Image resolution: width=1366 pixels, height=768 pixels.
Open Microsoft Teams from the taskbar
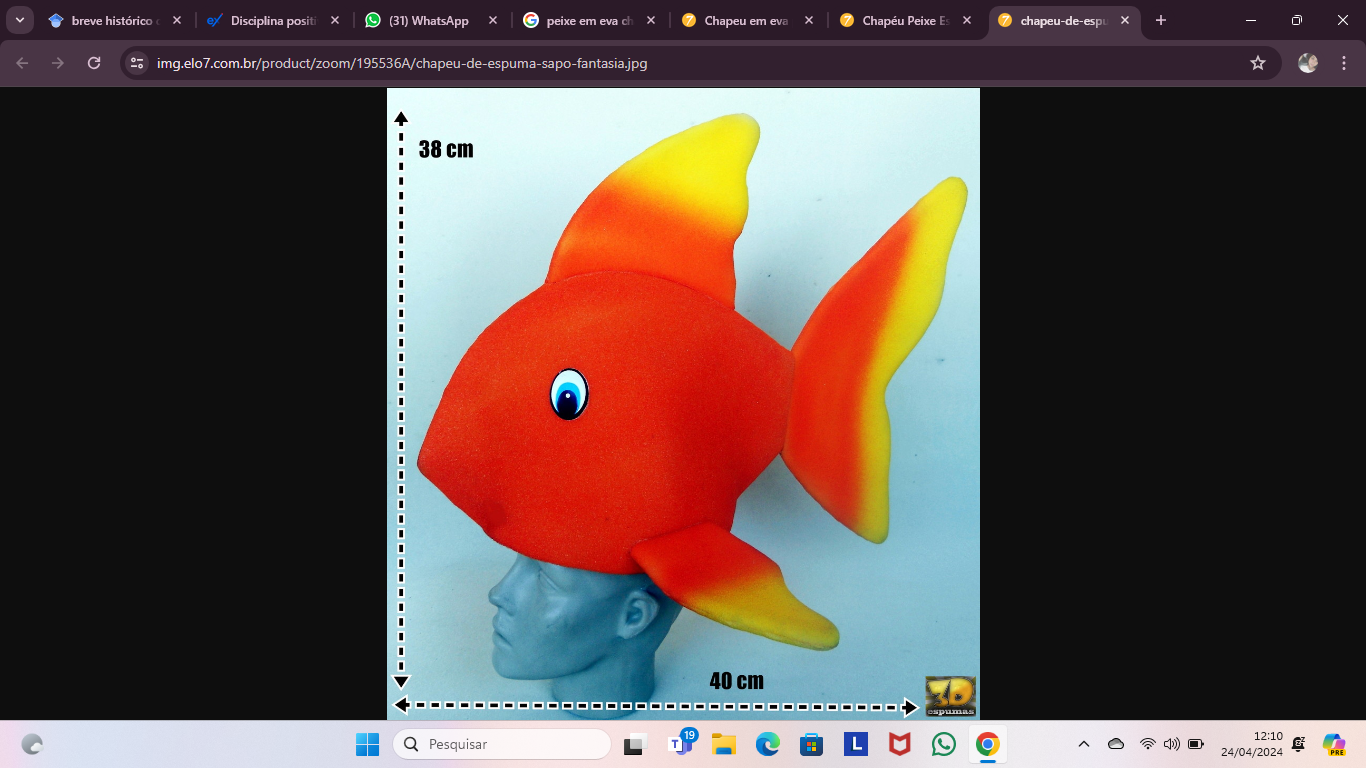point(680,744)
